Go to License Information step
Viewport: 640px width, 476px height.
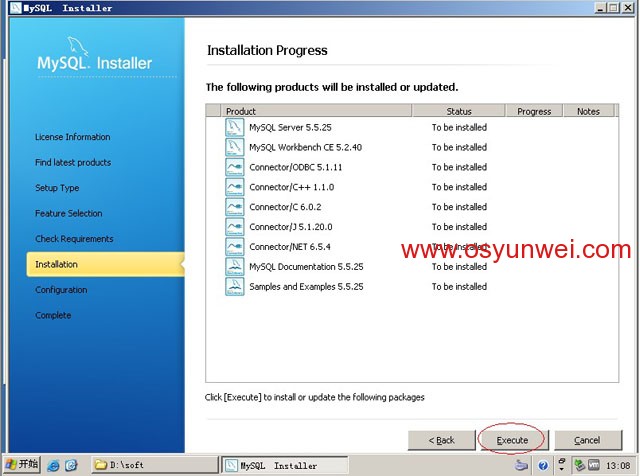[73, 137]
